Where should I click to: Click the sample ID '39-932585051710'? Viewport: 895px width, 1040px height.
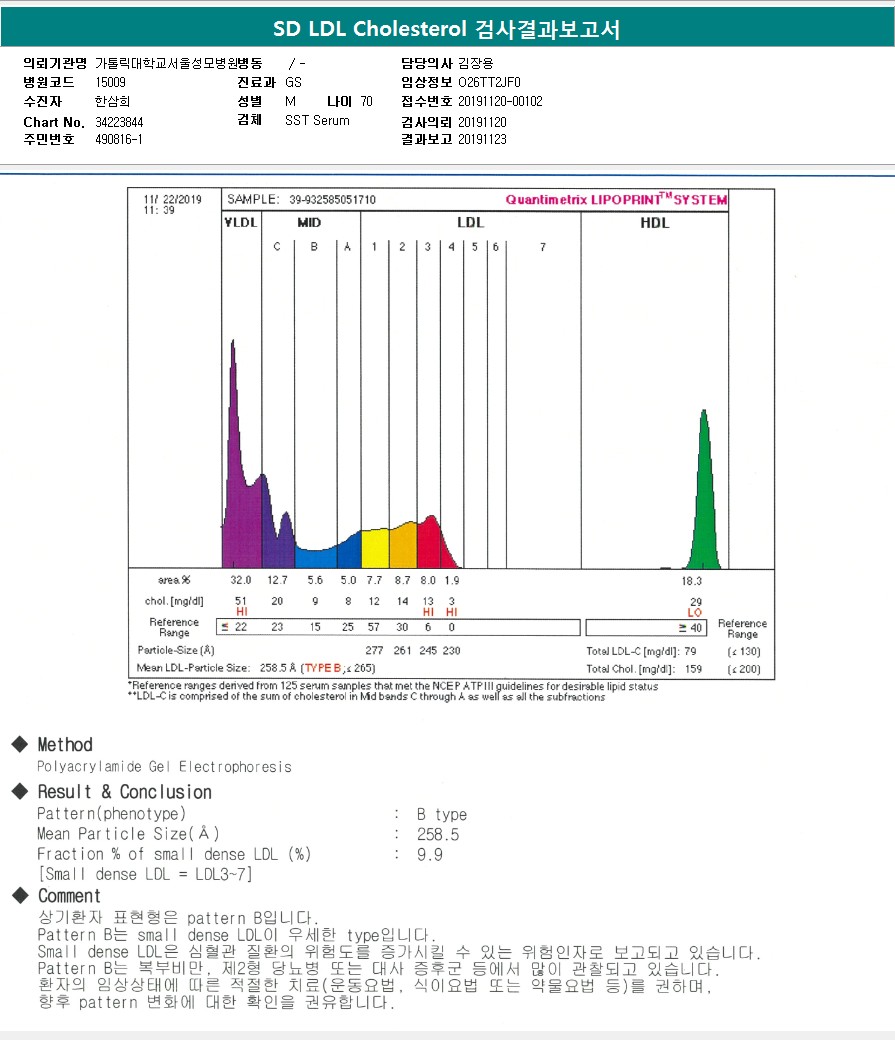(x=332, y=200)
